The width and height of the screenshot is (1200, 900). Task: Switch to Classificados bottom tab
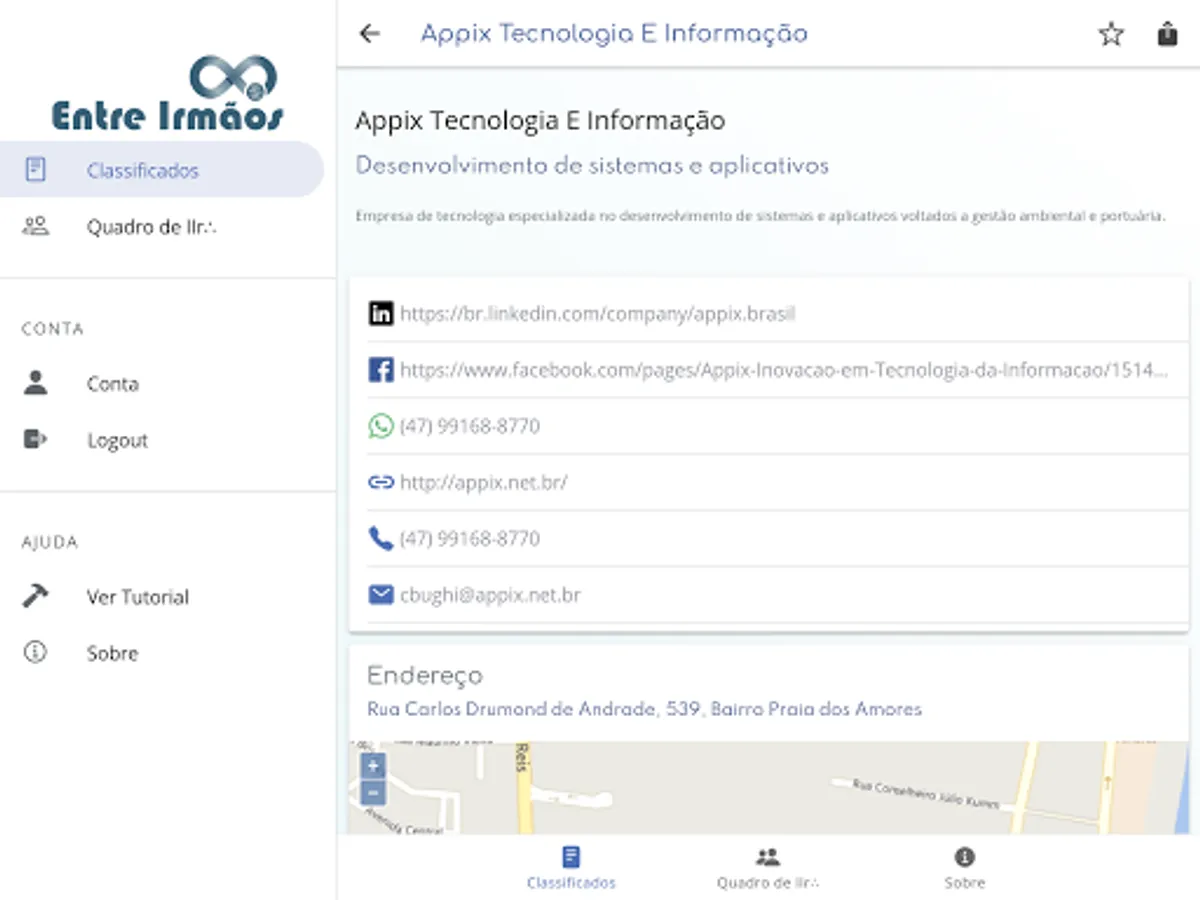[571, 868]
